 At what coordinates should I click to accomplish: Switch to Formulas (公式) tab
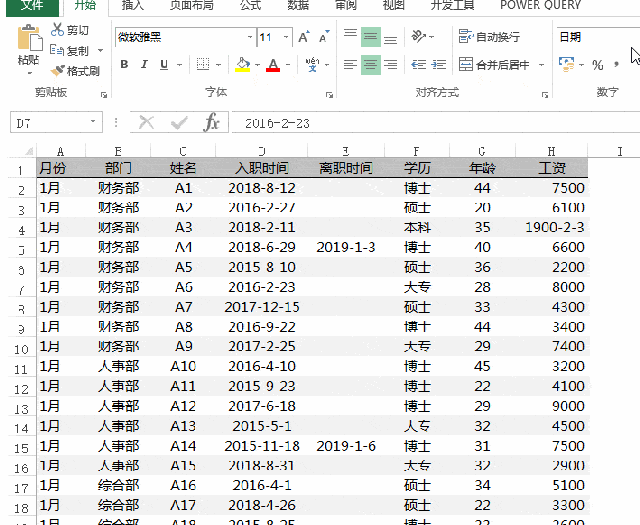[250, 5]
